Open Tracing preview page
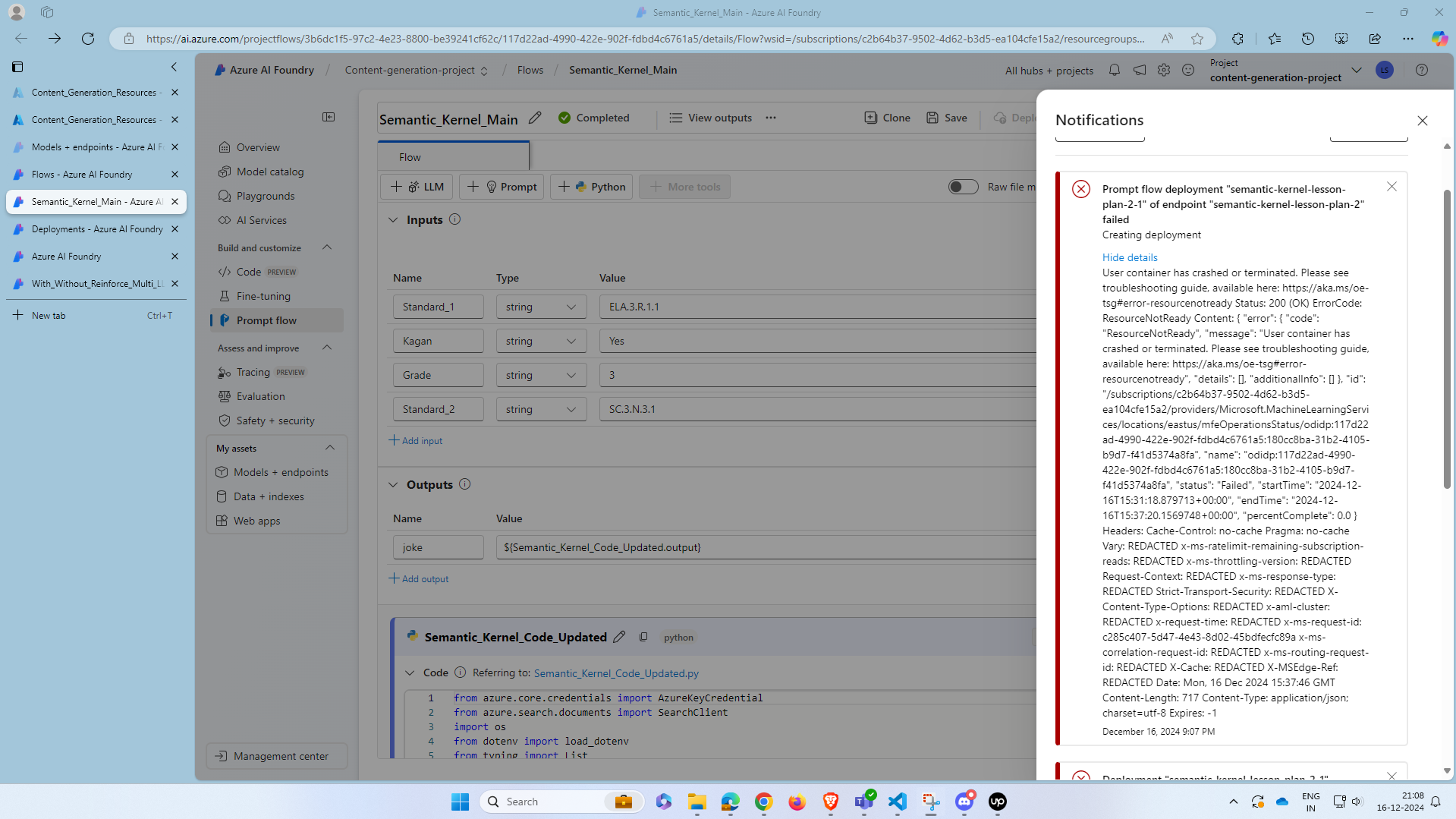This screenshot has height=819, width=1456. (x=262, y=372)
